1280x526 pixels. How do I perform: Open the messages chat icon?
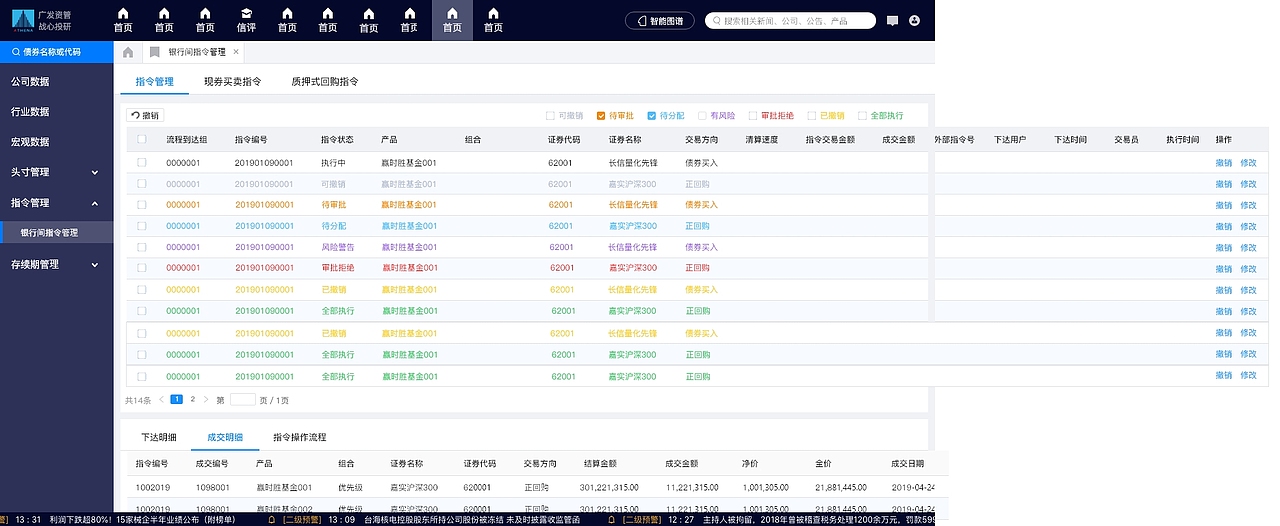pyautogui.click(x=892, y=20)
